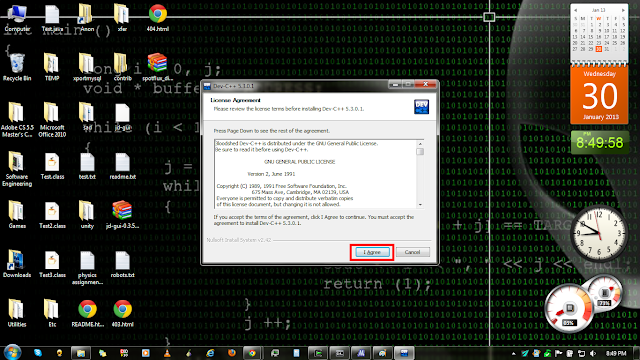Click the analog clock gadget
Image resolution: width=640 pixels, height=360 pixels.
pos(599,234)
